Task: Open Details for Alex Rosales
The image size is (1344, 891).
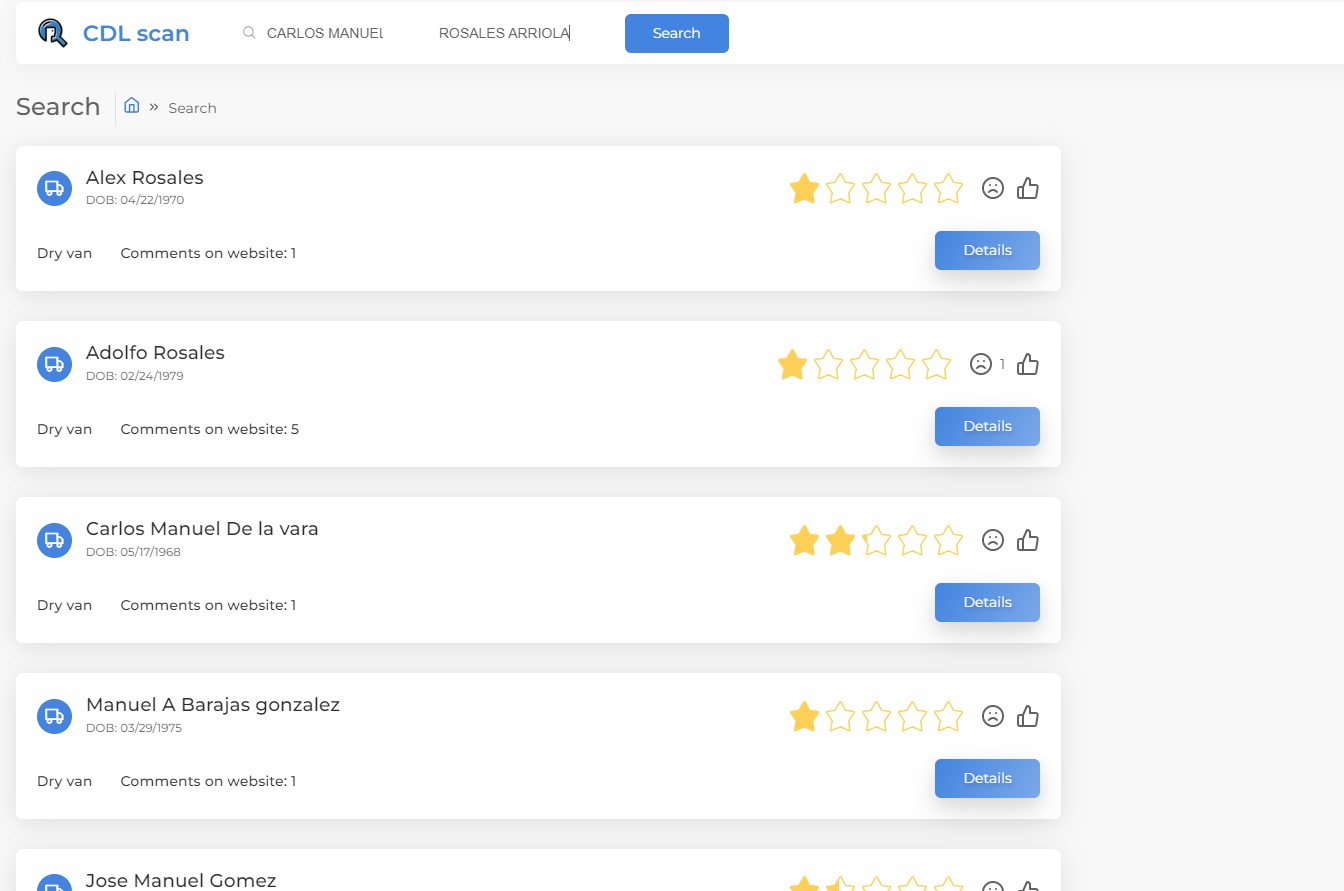Action: tap(987, 250)
